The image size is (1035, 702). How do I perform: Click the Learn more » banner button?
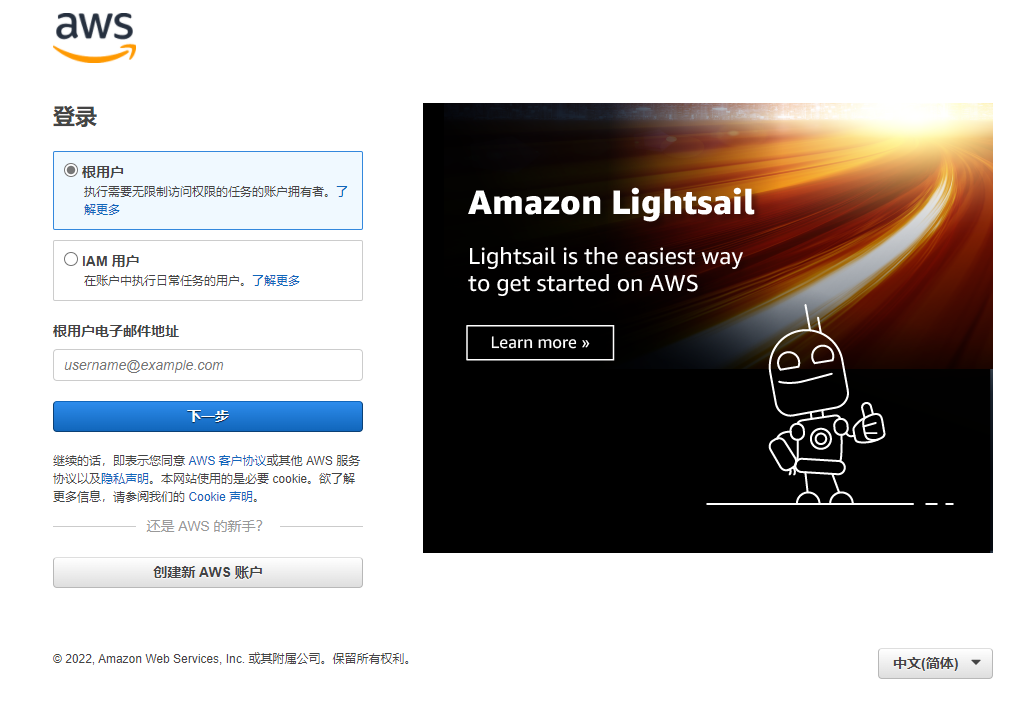pyautogui.click(x=540, y=342)
